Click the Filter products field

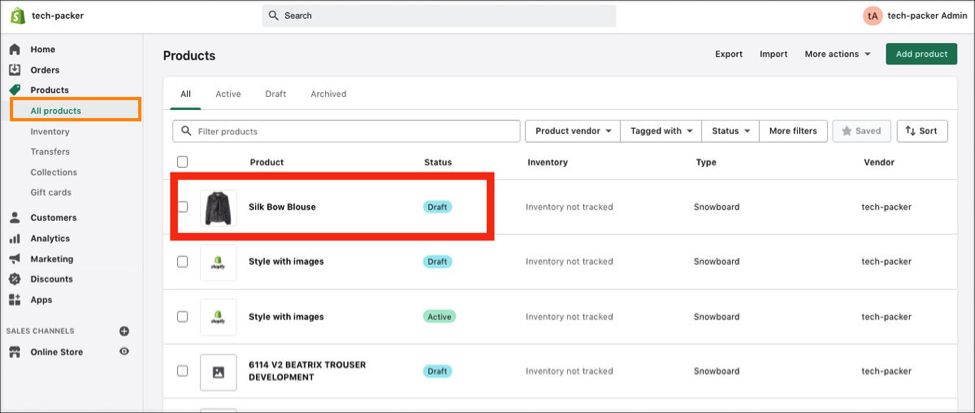(x=346, y=131)
